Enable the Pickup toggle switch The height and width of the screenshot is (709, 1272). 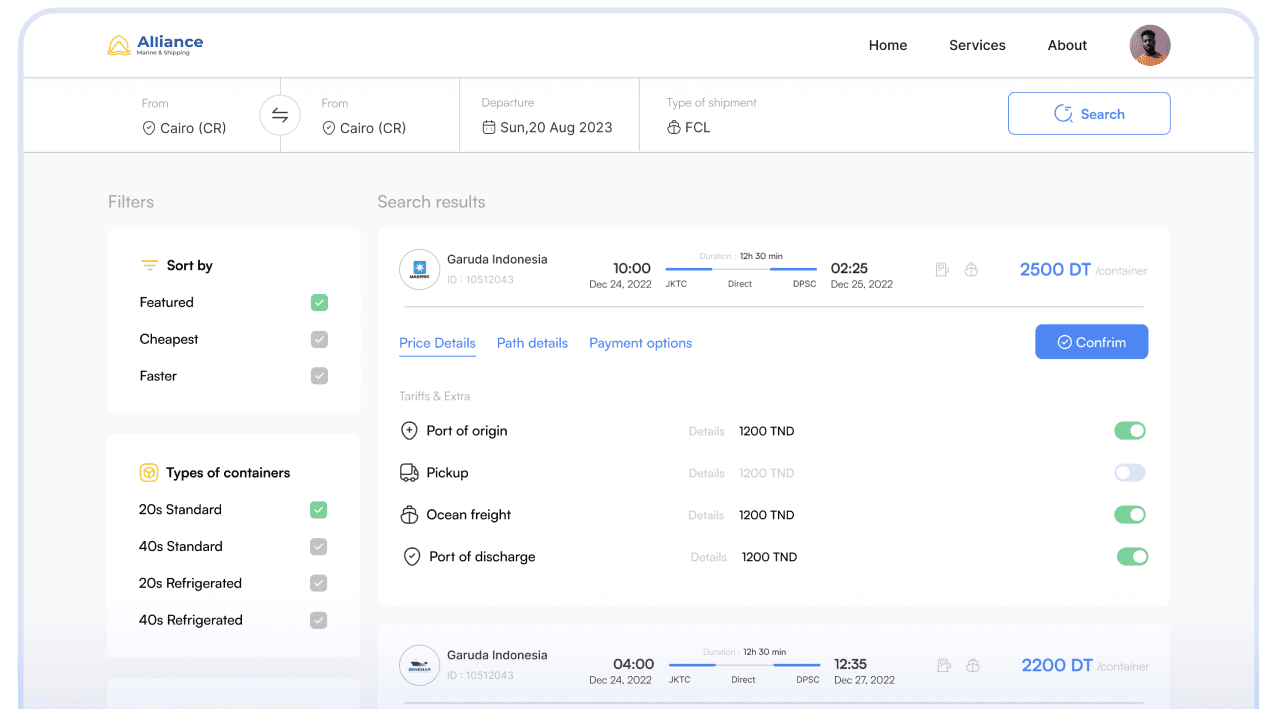pyautogui.click(x=1130, y=473)
